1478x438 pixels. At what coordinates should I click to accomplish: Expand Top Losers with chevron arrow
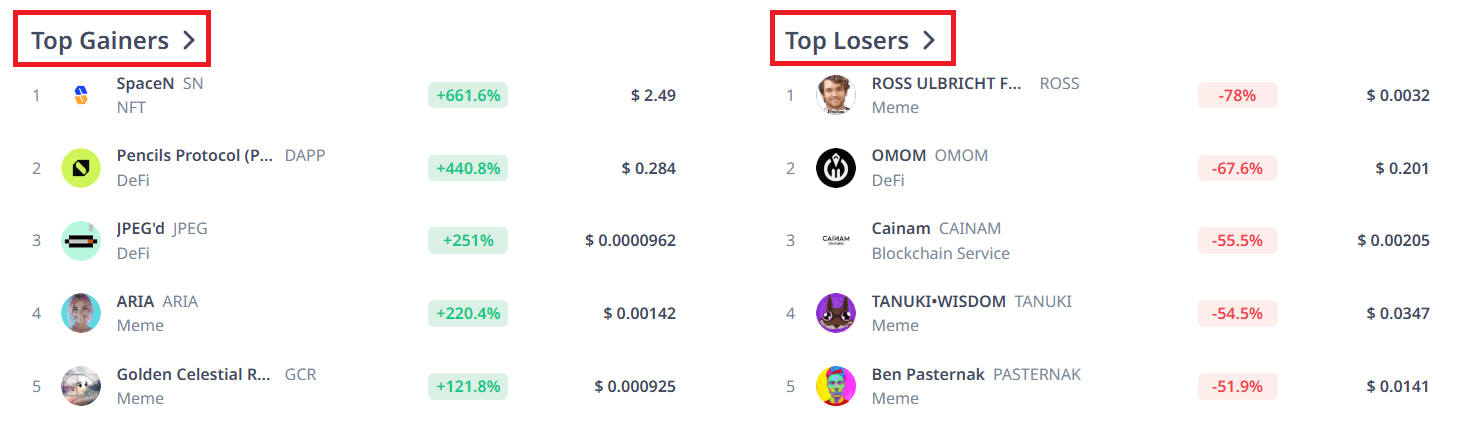(928, 41)
